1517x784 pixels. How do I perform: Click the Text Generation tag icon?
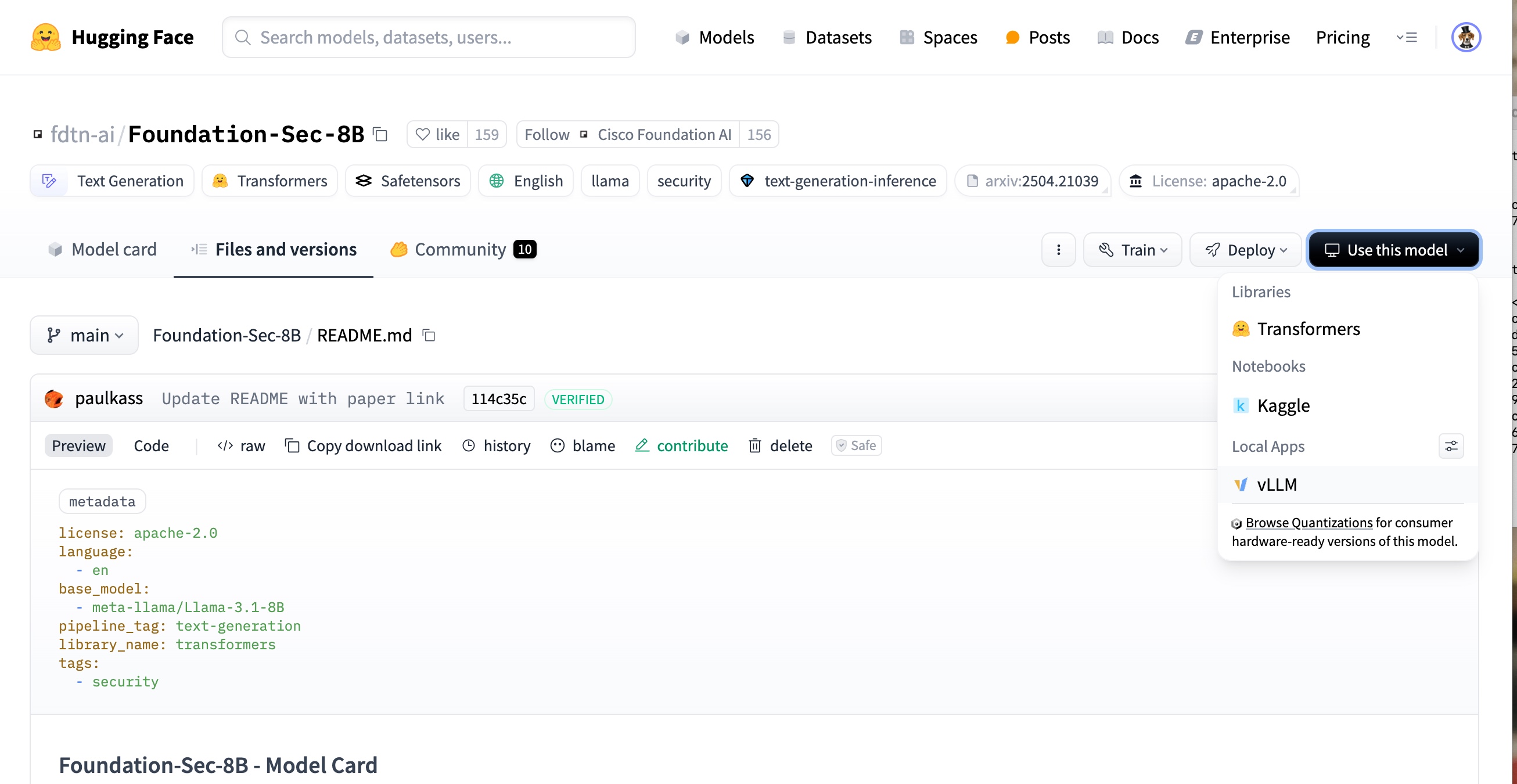tap(49, 181)
